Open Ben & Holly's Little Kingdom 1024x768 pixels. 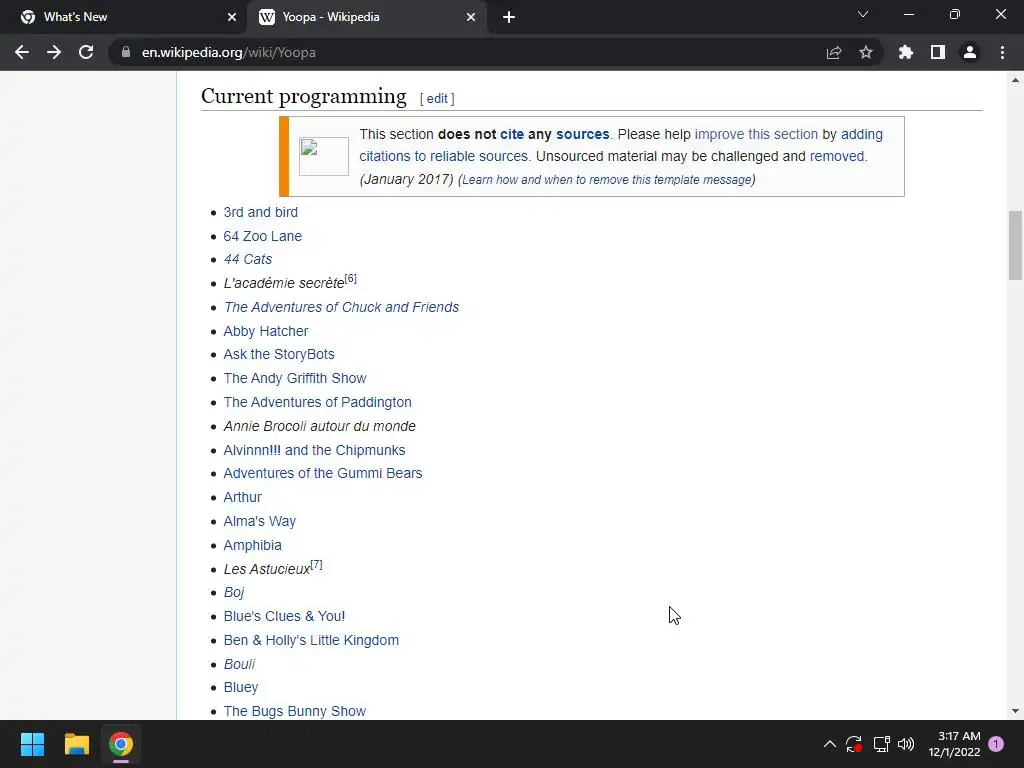(x=311, y=640)
